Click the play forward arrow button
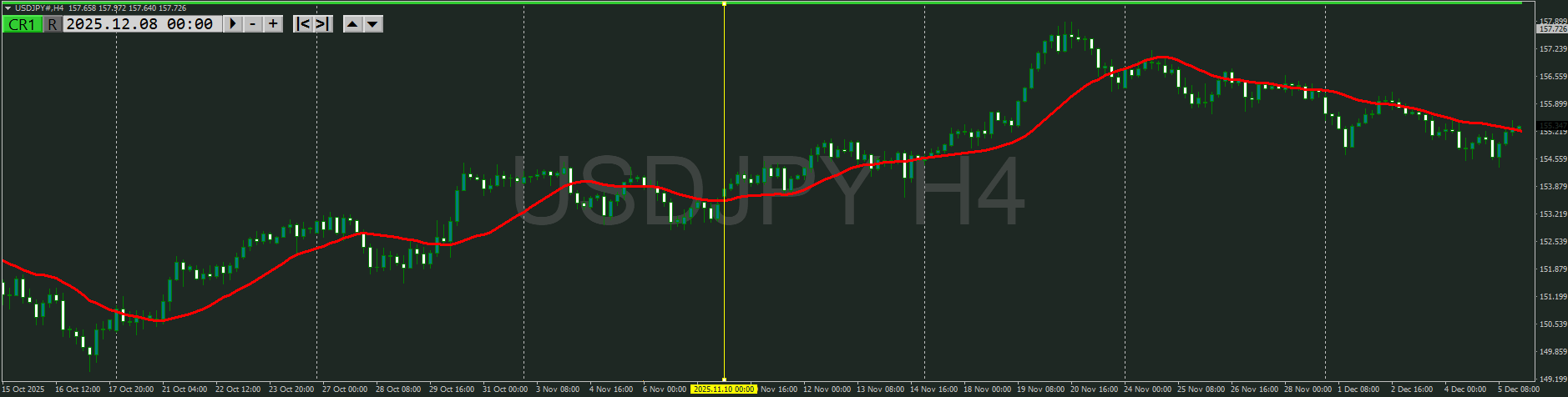 [233, 24]
